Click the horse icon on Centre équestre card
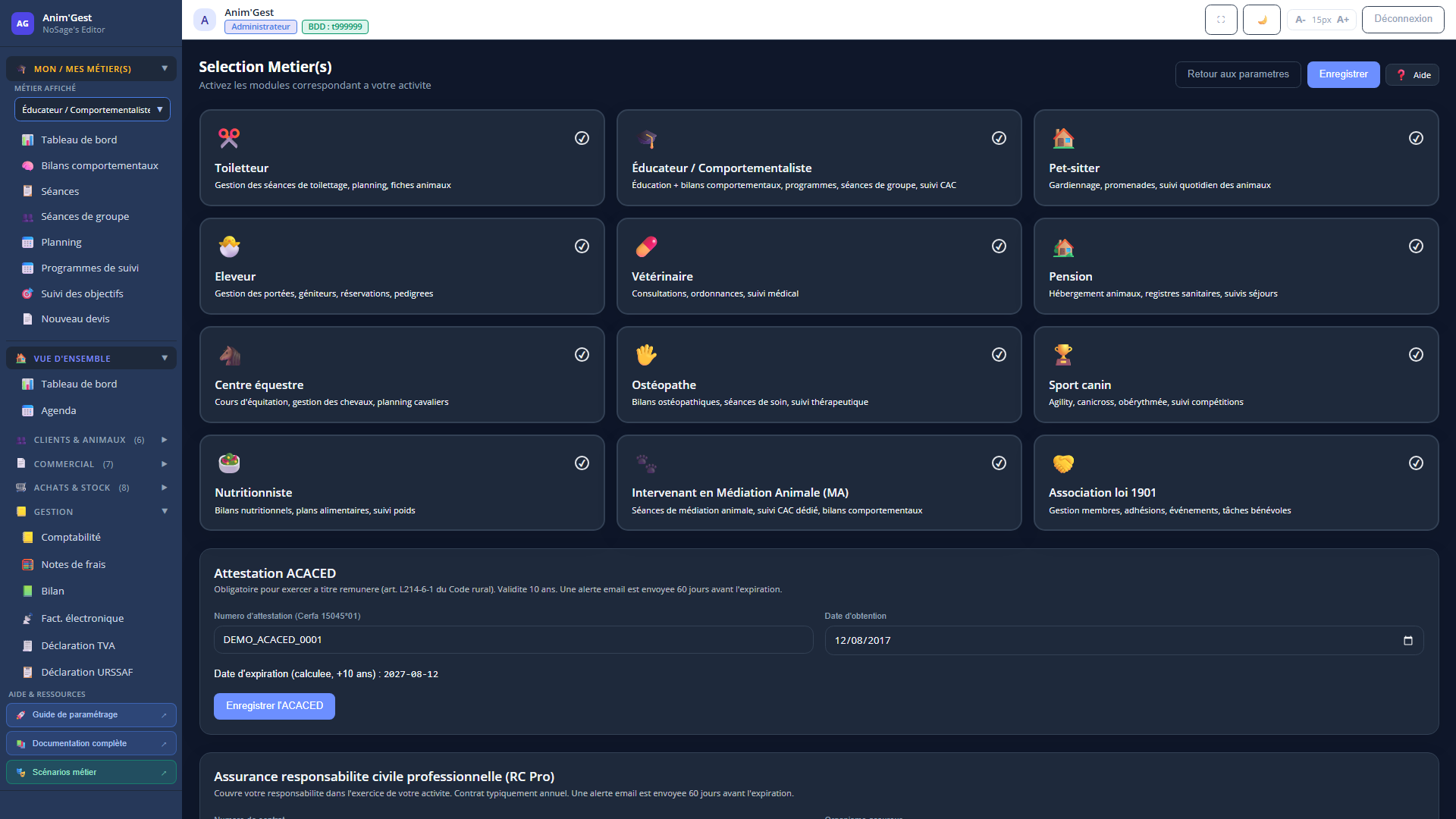Viewport: 1456px width, 819px height. (x=229, y=355)
